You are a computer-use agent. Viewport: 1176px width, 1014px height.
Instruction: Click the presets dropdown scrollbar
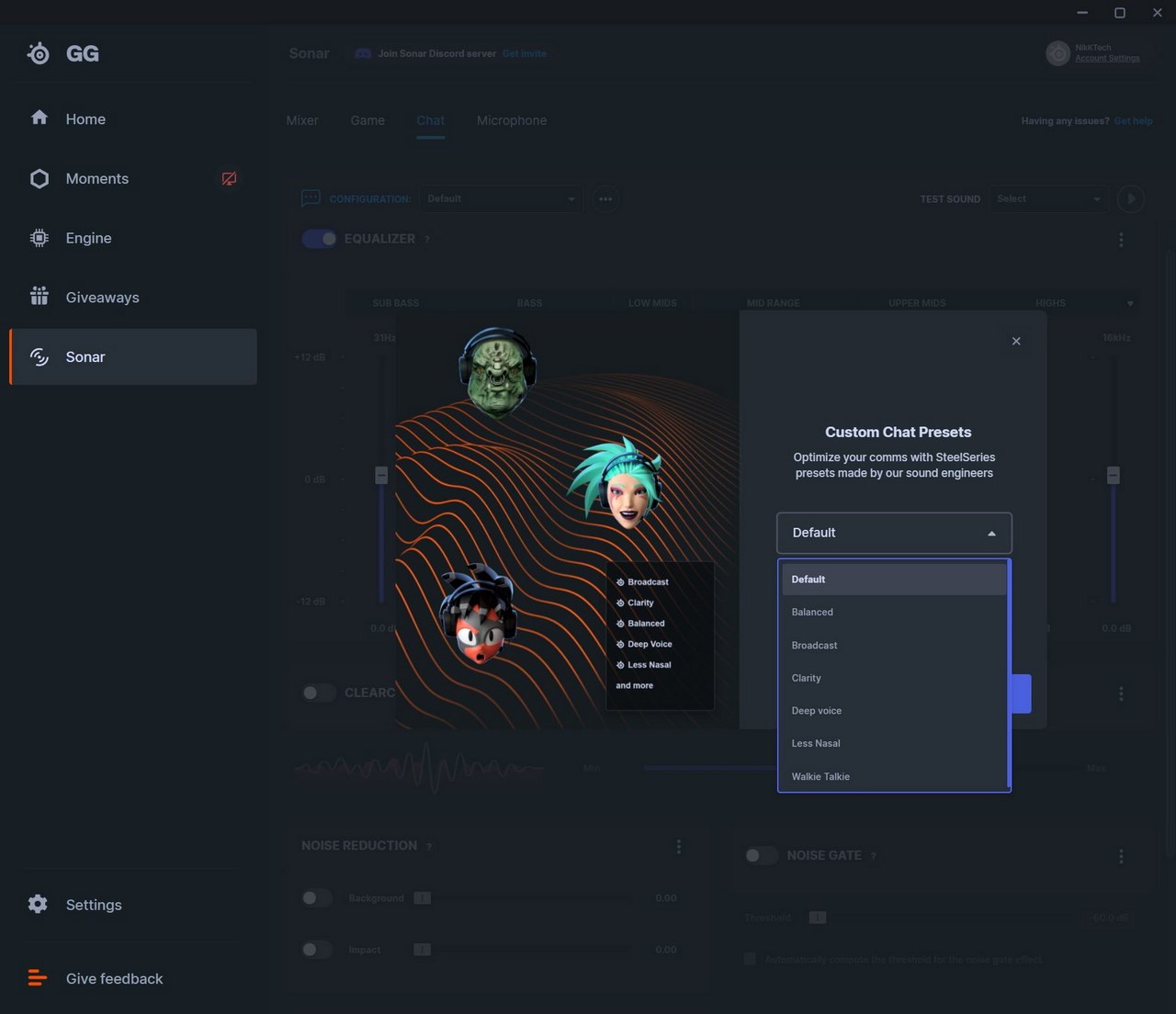tap(1009, 675)
